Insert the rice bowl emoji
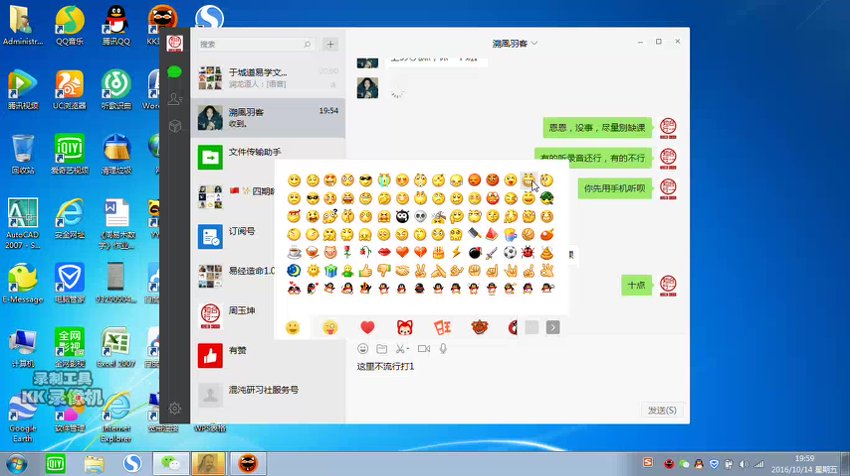The height and width of the screenshot is (476, 850). (x=312, y=253)
